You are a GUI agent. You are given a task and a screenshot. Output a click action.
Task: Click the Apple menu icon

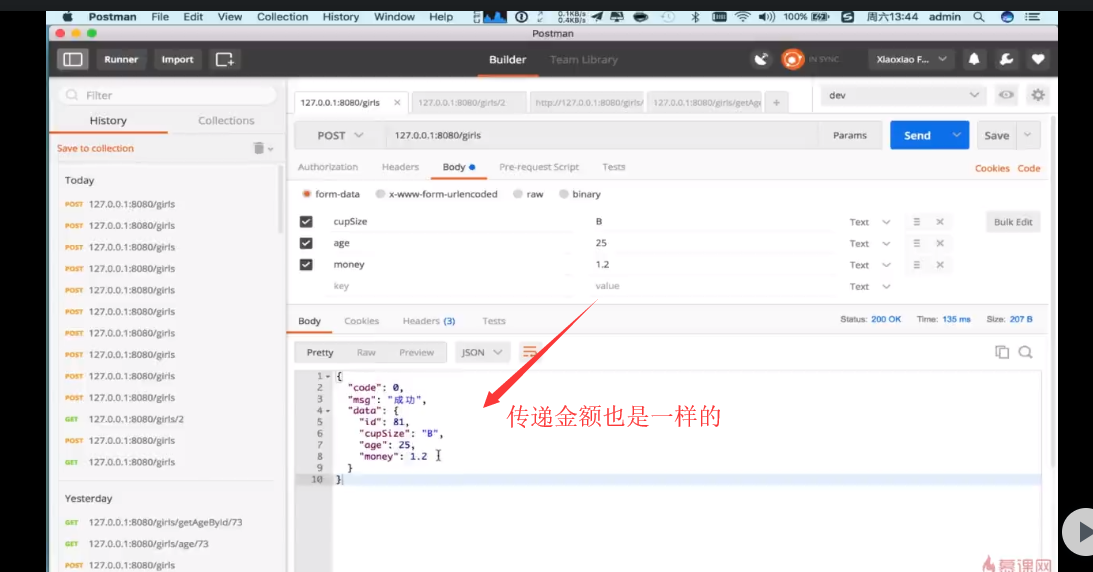68,17
